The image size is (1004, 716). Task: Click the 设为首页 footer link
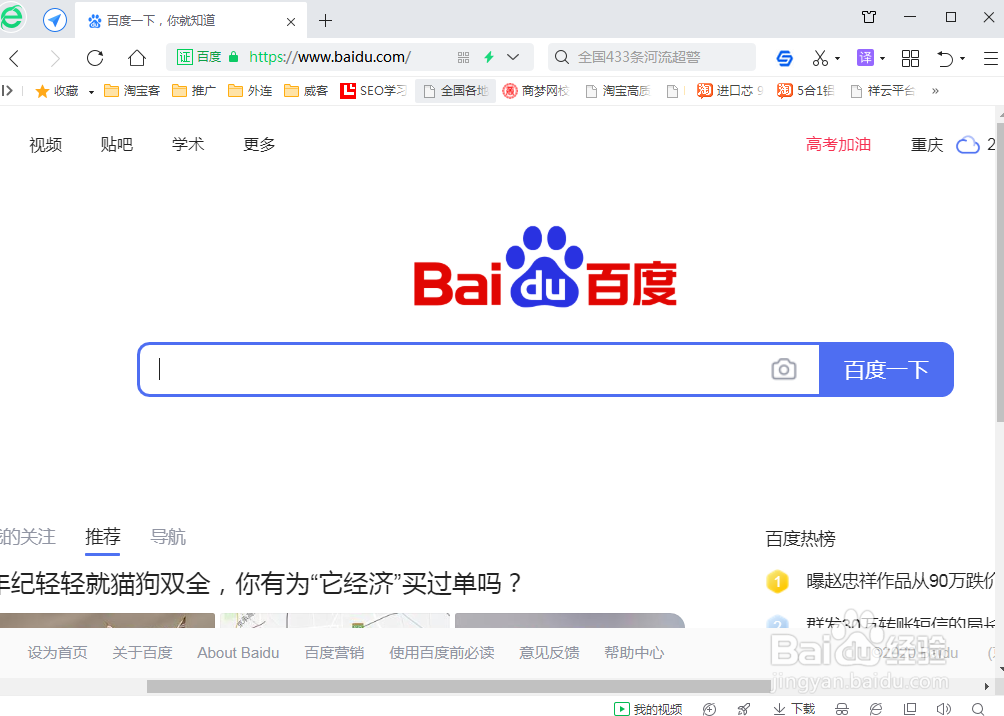click(58, 653)
